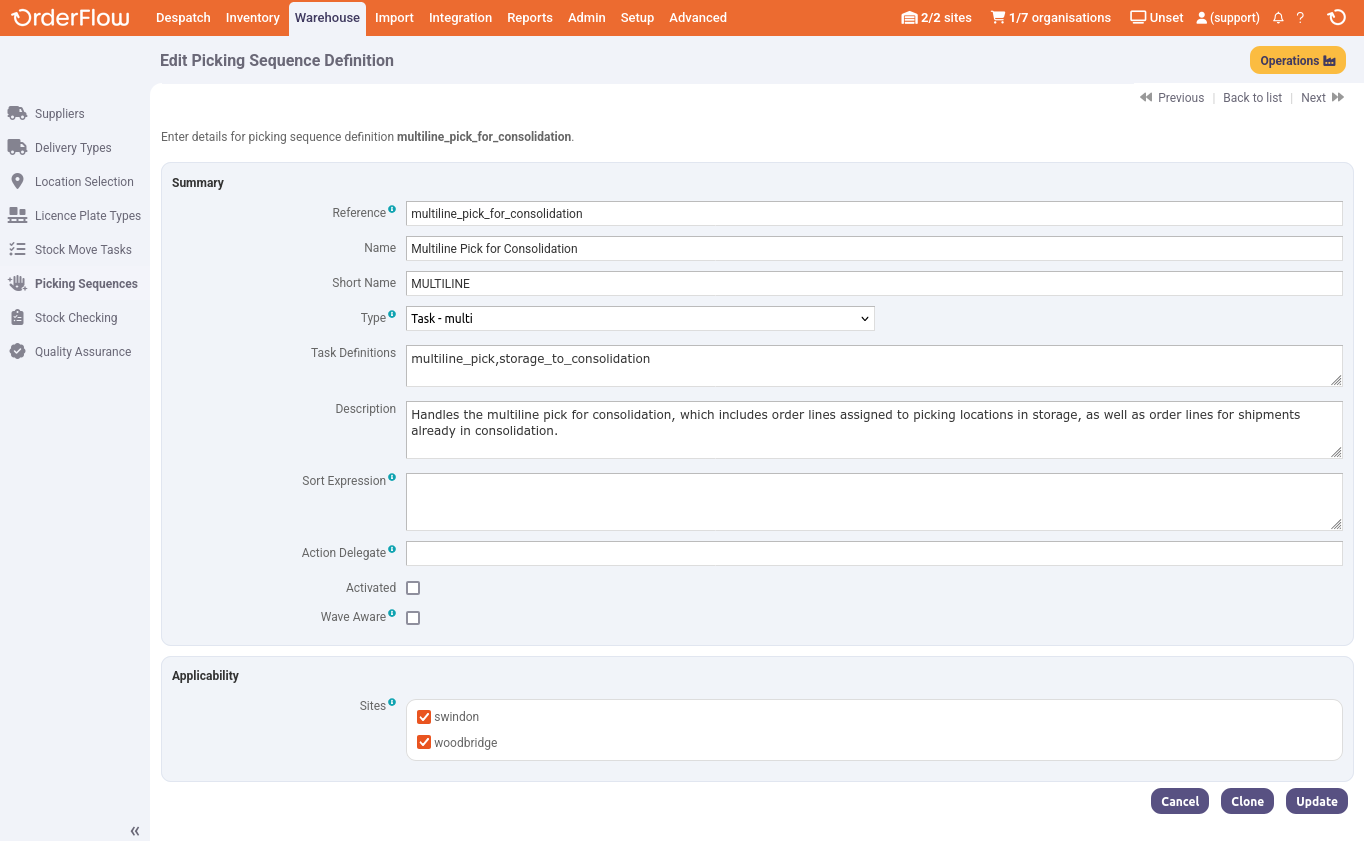Viewport: 1364px width, 852px height.
Task: Click the Suppliers truck icon in sidebar
Action: (17, 113)
